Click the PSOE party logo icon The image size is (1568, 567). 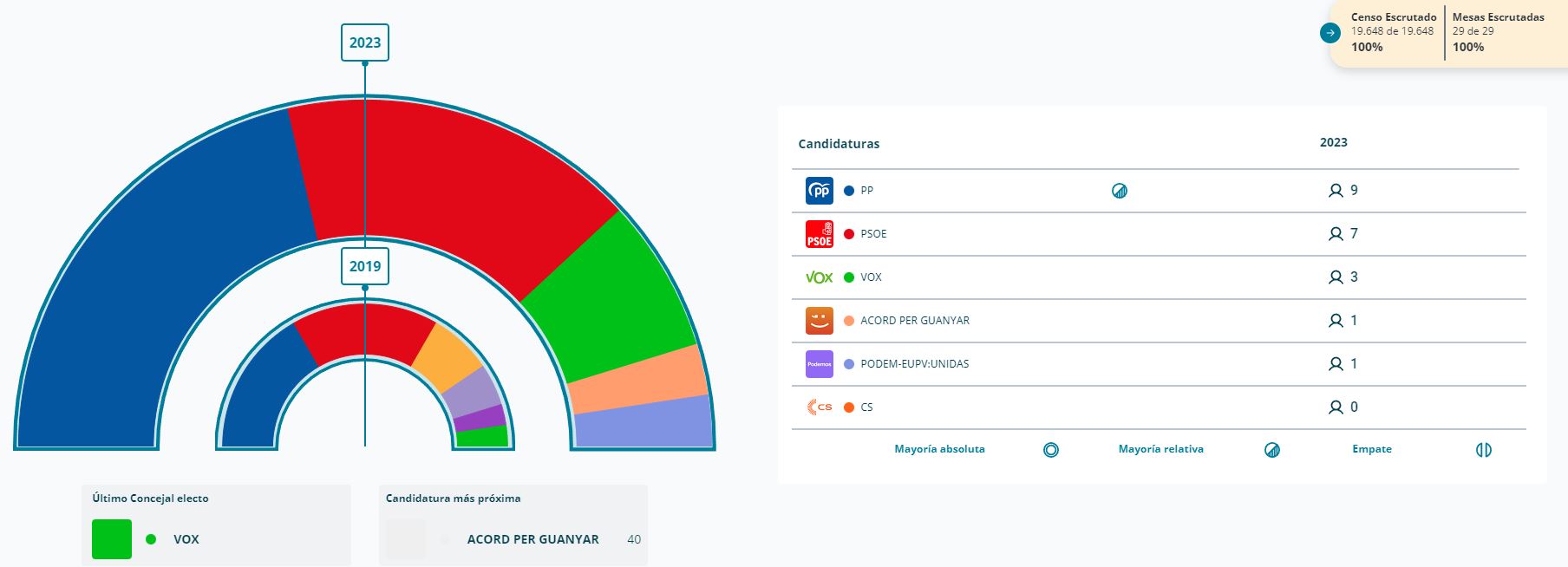pos(819,234)
